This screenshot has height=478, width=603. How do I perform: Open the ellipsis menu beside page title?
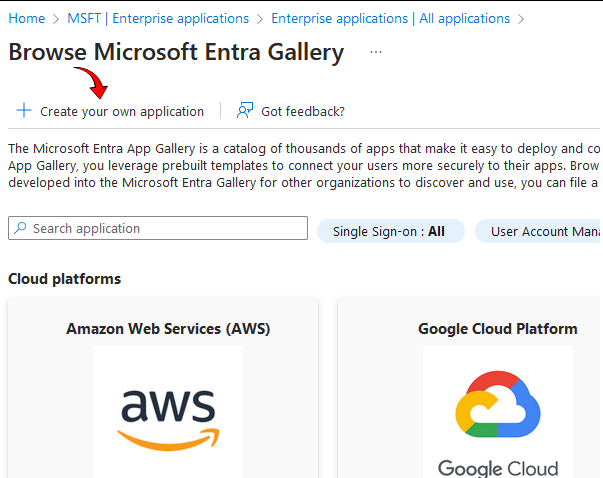(376, 52)
